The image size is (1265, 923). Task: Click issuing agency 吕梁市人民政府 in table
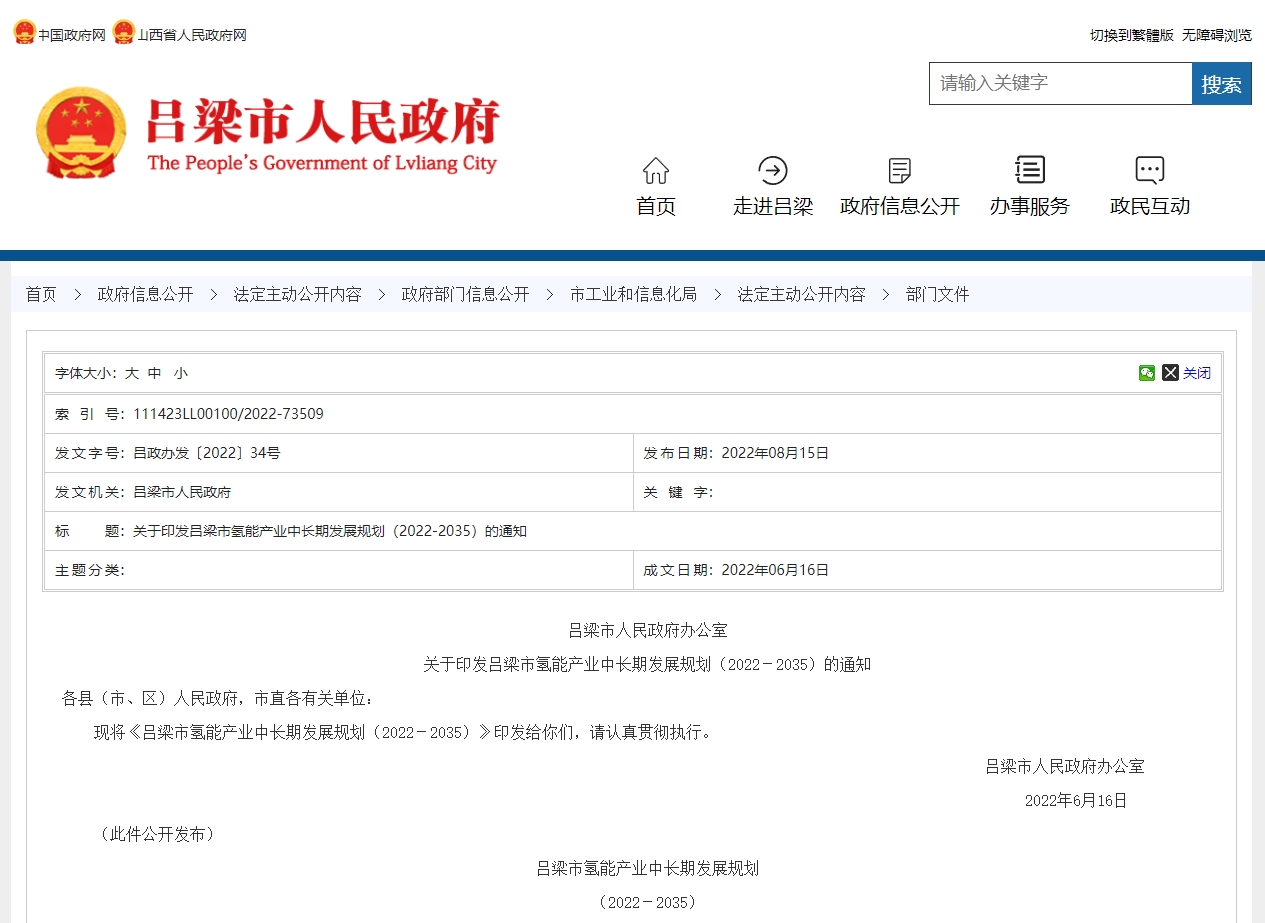[x=182, y=492]
